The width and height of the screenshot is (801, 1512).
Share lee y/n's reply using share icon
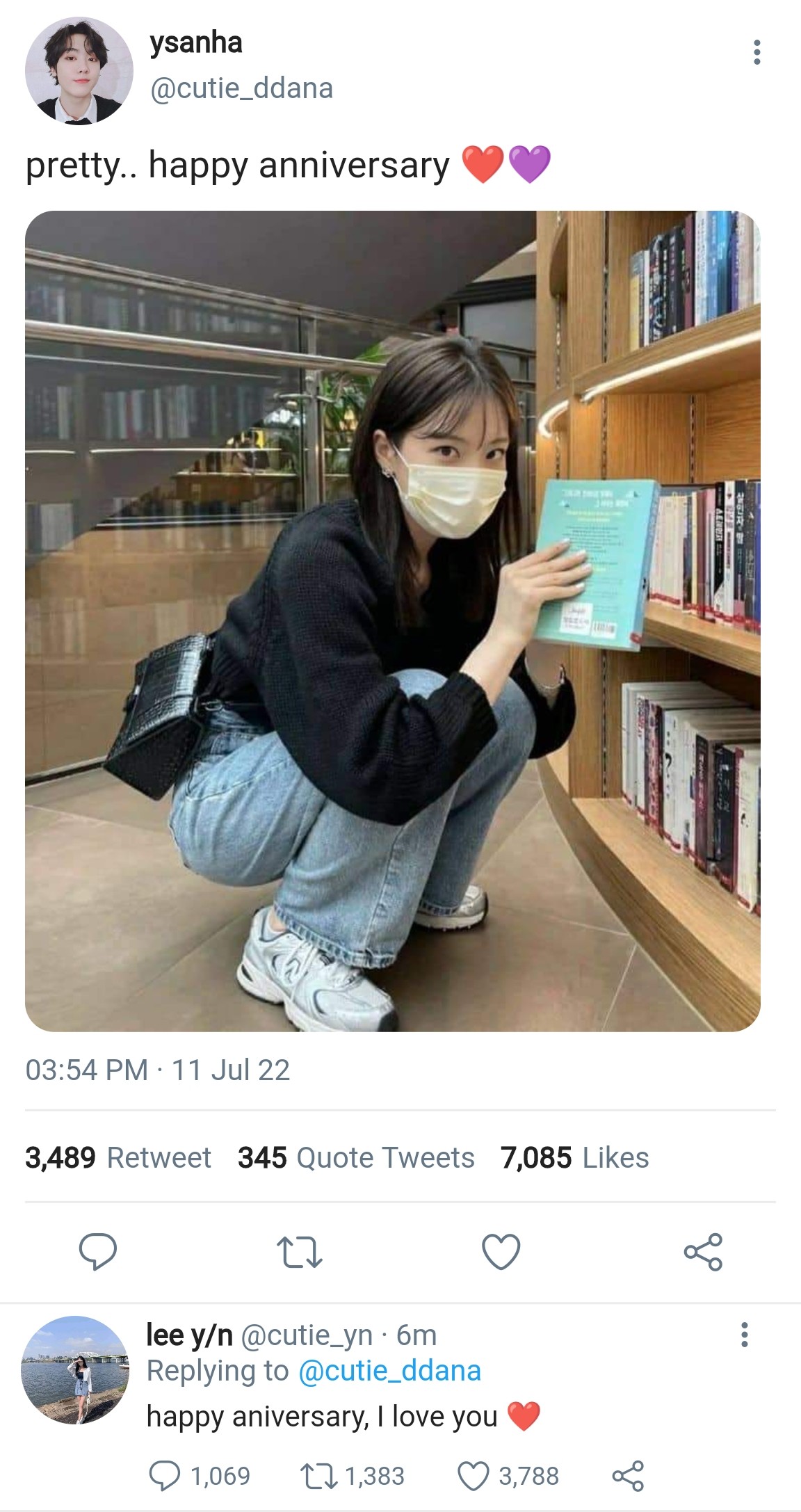[628, 1476]
